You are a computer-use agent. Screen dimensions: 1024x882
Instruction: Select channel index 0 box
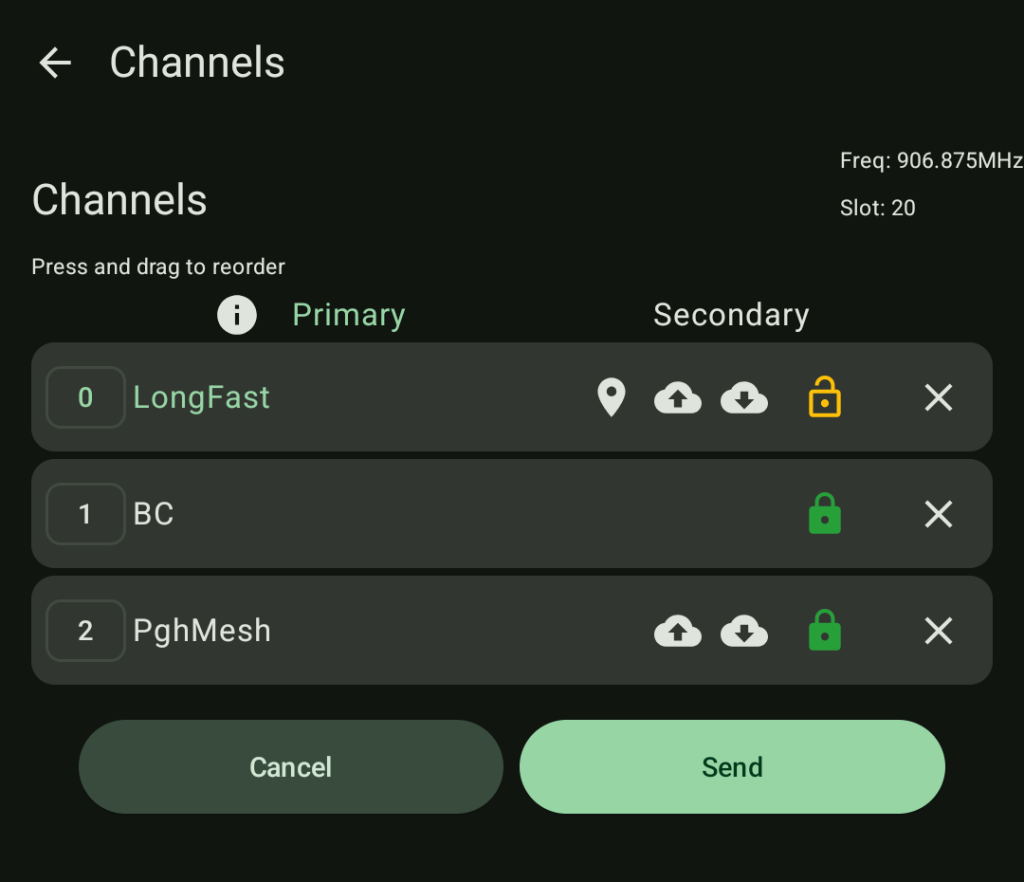pos(86,398)
